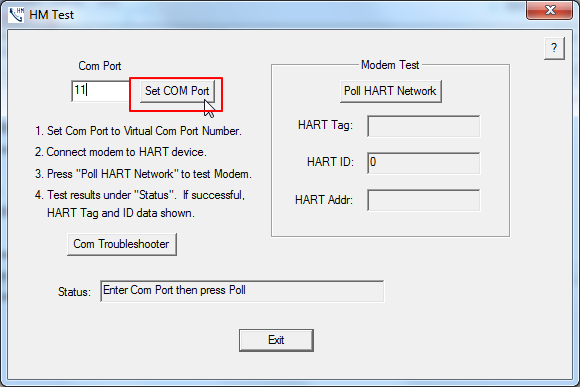
Task: Start the test with Poll HART Network
Action: pos(391,91)
